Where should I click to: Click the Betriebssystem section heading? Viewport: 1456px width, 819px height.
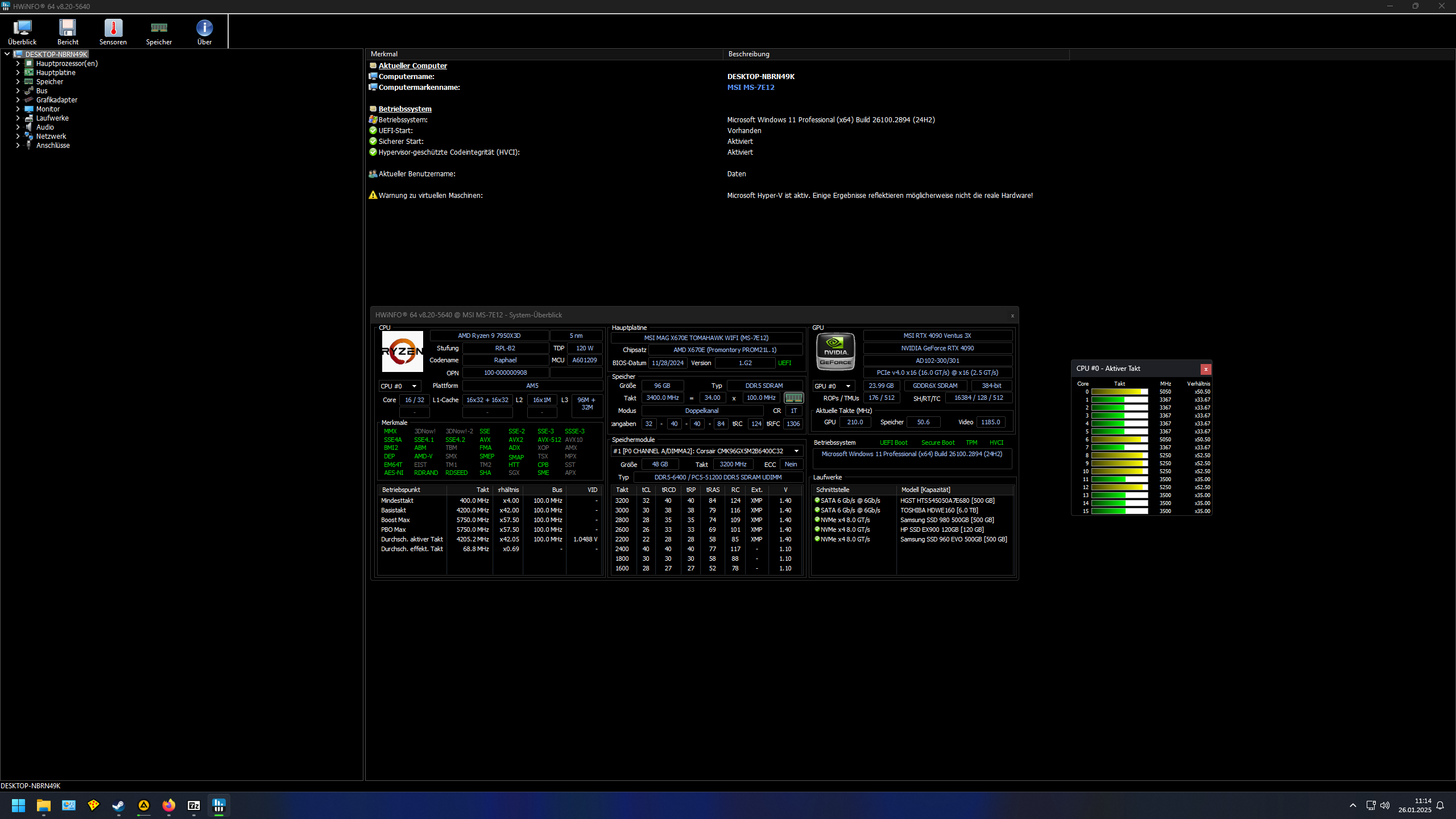coord(405,109)
